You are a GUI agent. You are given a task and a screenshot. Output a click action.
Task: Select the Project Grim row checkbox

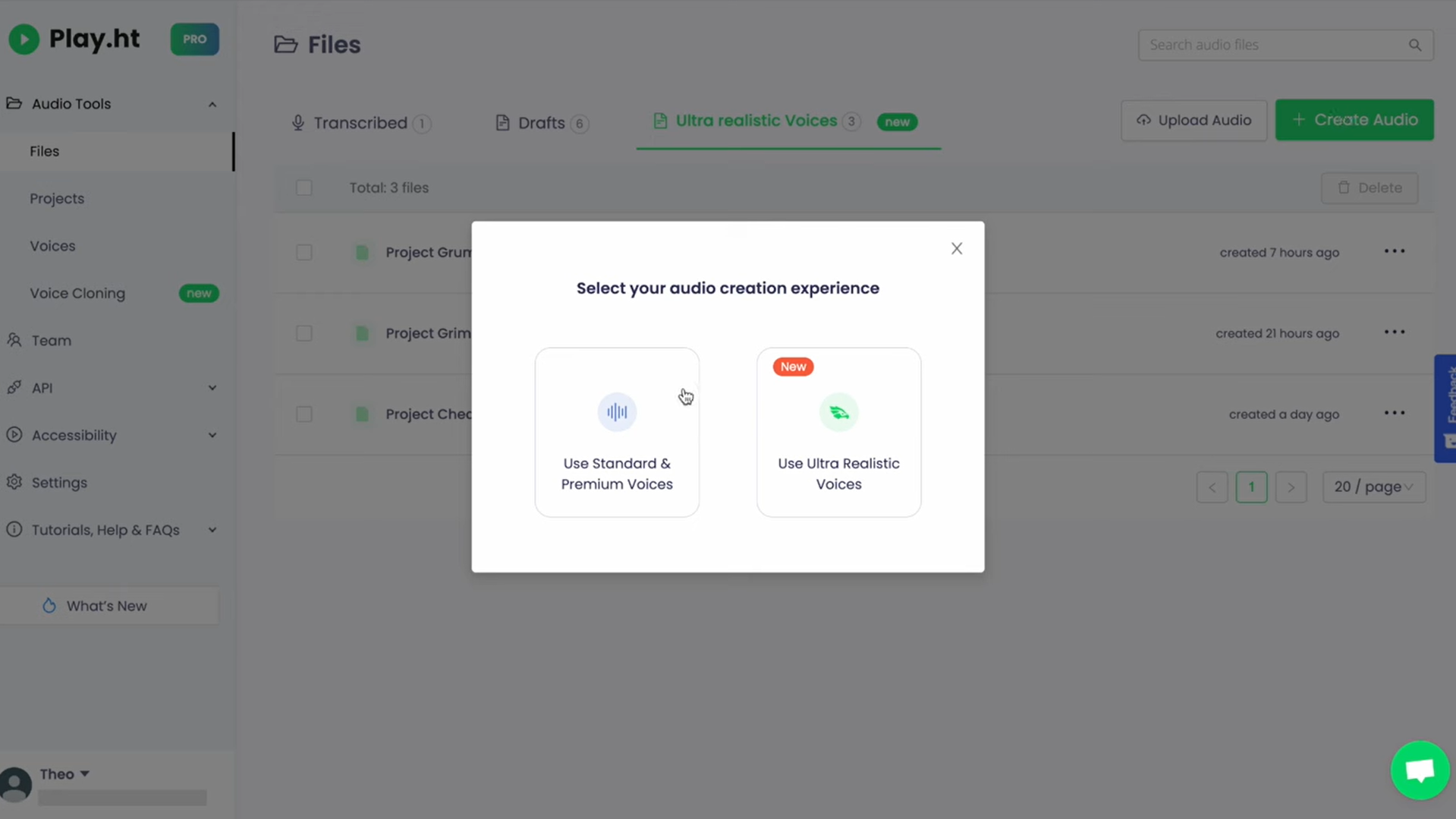pos(303,333)
